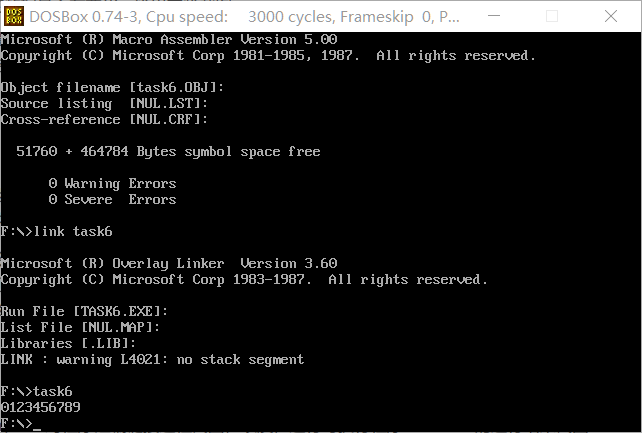Screen dimensions: 642x433
Task: Click the 'Run File [TASK6.EXE]:' line
Action: click(x=85, y=312)
